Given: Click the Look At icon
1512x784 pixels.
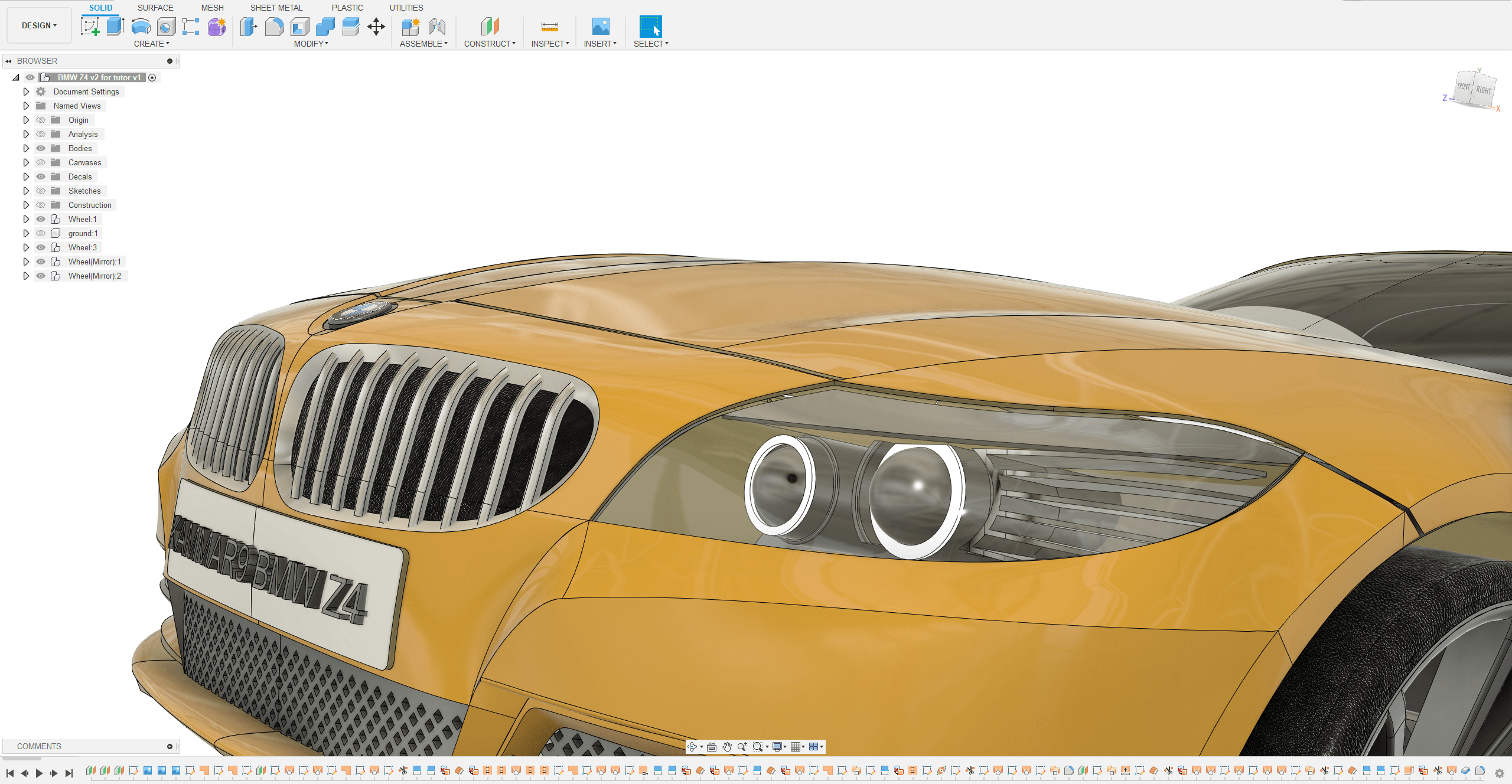Looking at the screenshot, I should 712,747.
